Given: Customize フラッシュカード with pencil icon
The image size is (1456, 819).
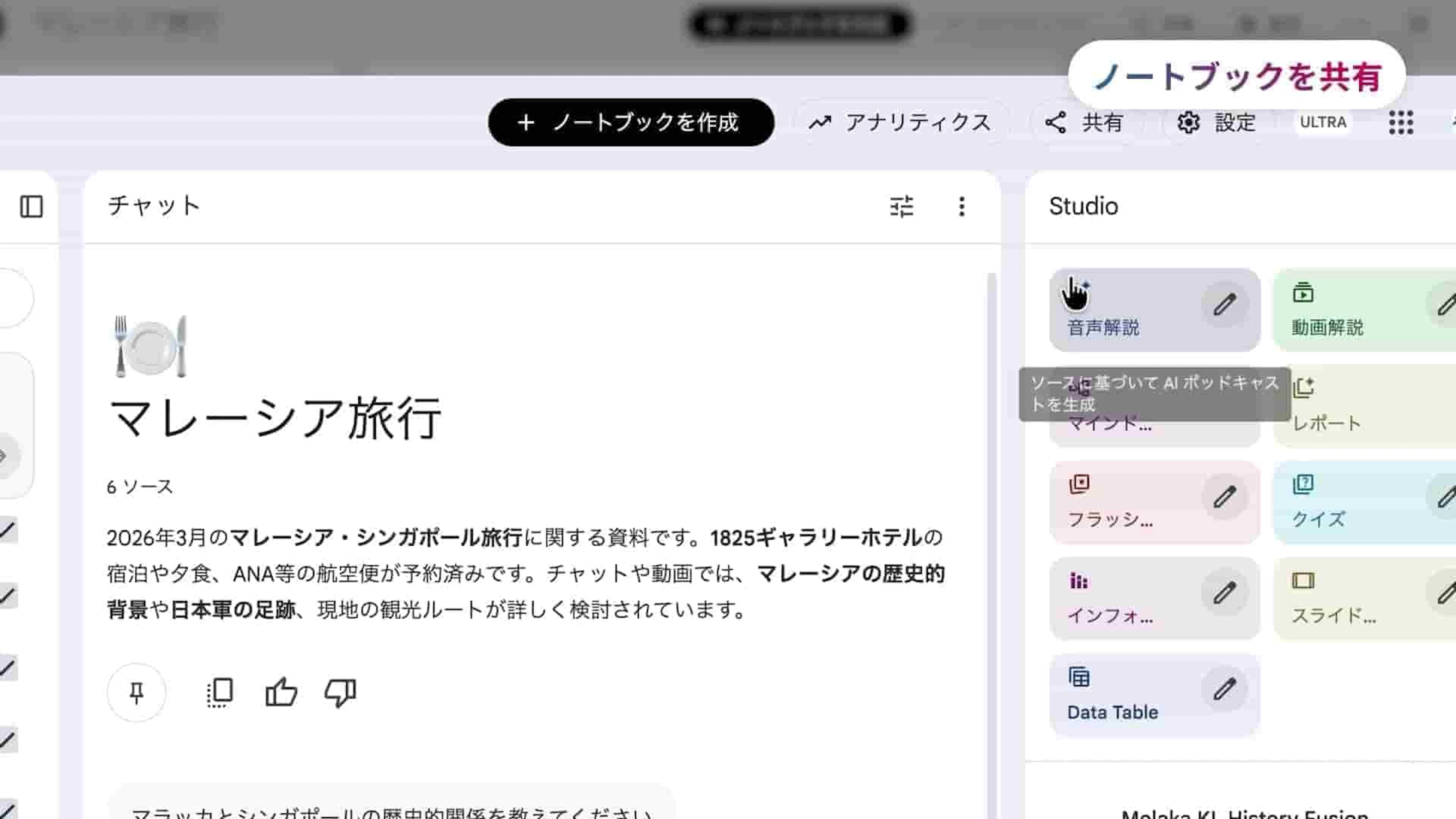Looking at the screenshot, I should click(x=1224, y=497).
